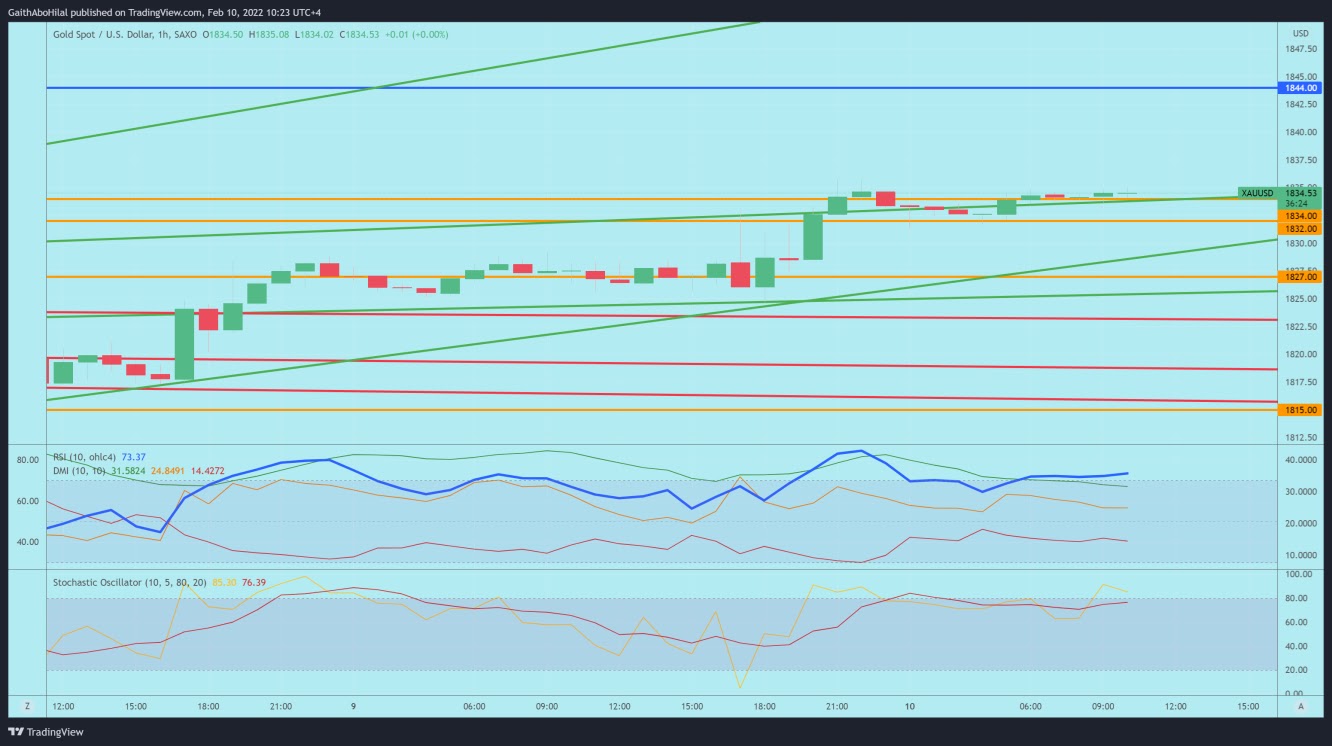
Task: Click the 1820.00 price axis label
Action: pyautogui.click(x=1299, y=354)
